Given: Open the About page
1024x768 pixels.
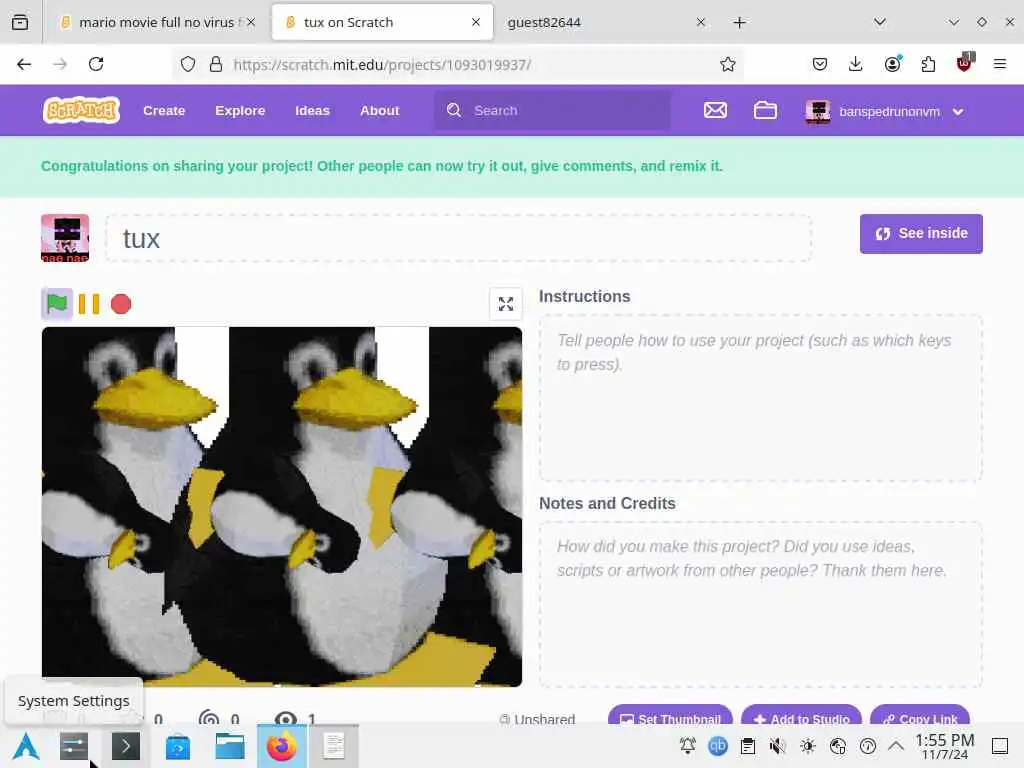Looking at the screenshot, I should click(379, 110).
